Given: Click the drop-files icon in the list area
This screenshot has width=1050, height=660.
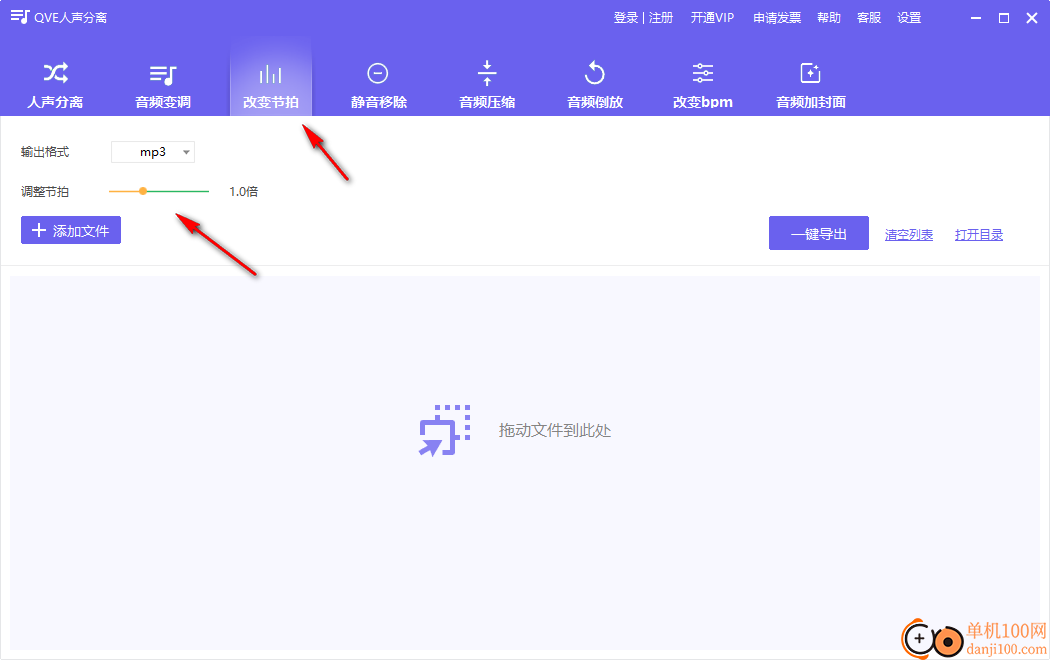Looking at the screenshot, I should pos(445,430).
